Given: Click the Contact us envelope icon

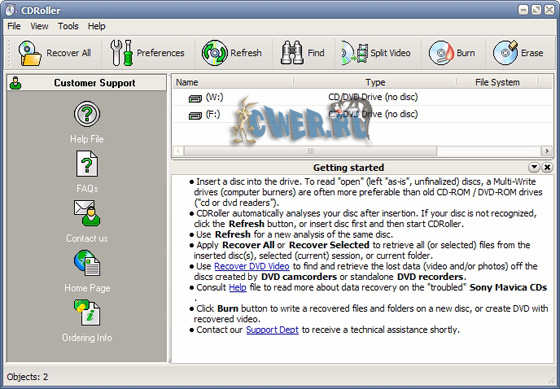Looking at the screenshot, I should pyautogui.click(x=87, y=213).
